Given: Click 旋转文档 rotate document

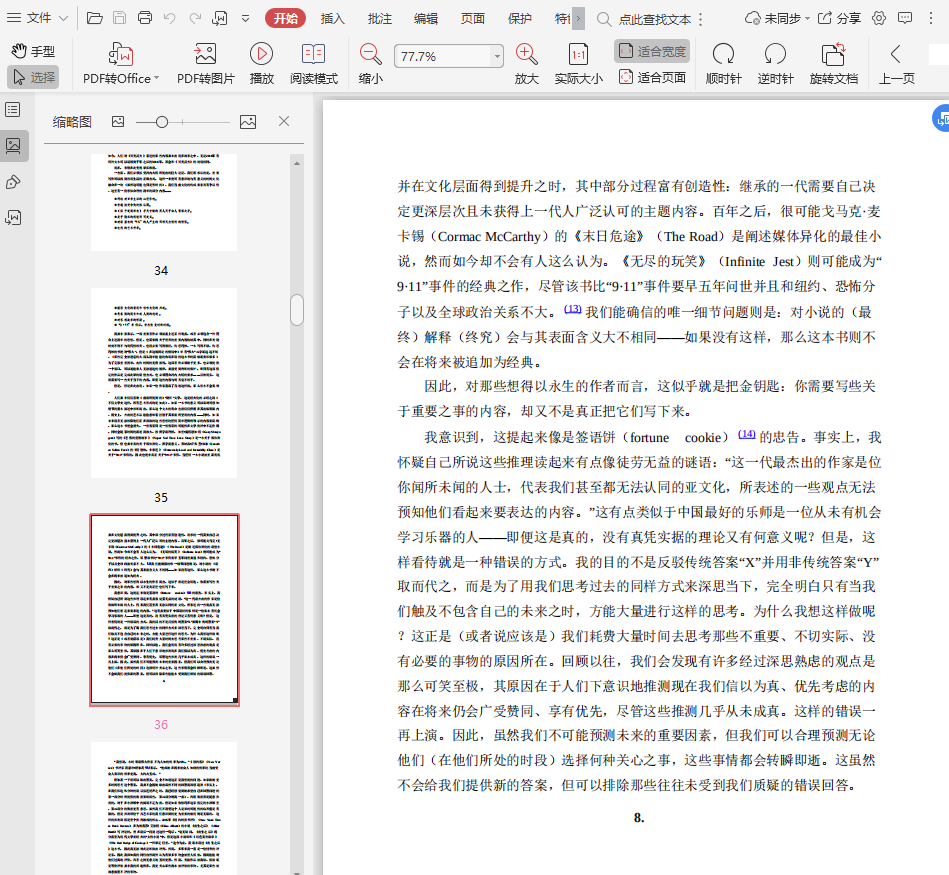Looking at the screenshot, I should (833, 64).
